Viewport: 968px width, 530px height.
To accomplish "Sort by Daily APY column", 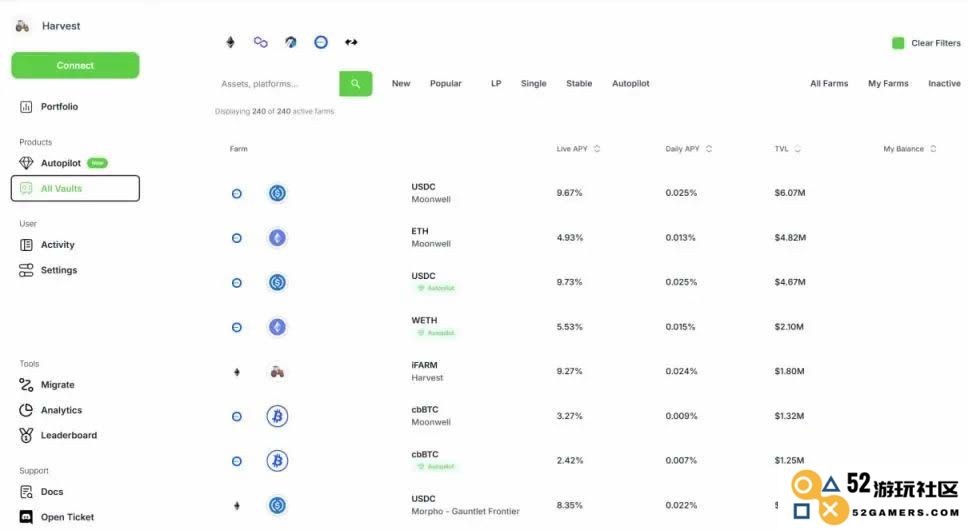I will (x=688, y=149).
